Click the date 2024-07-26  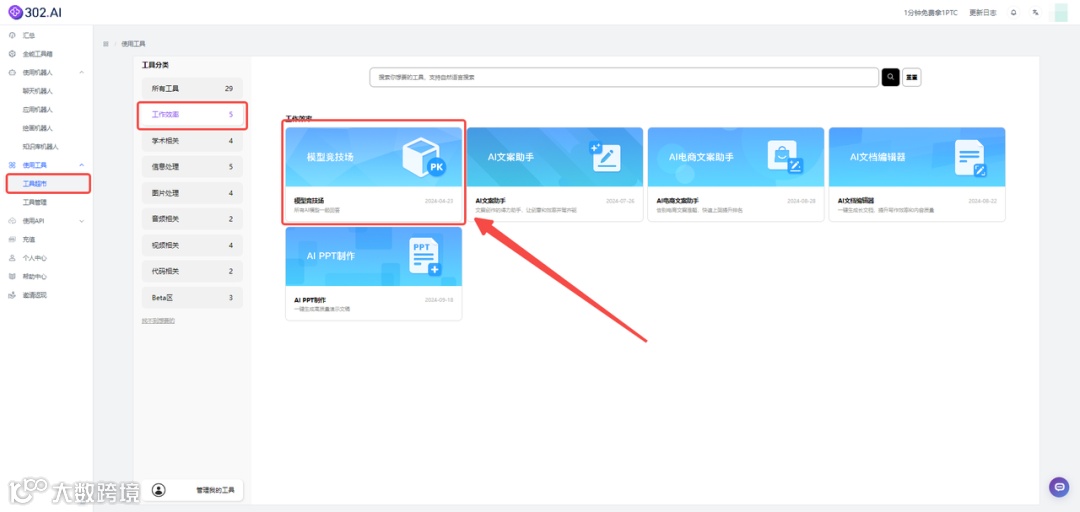click(x=620, y=201)
